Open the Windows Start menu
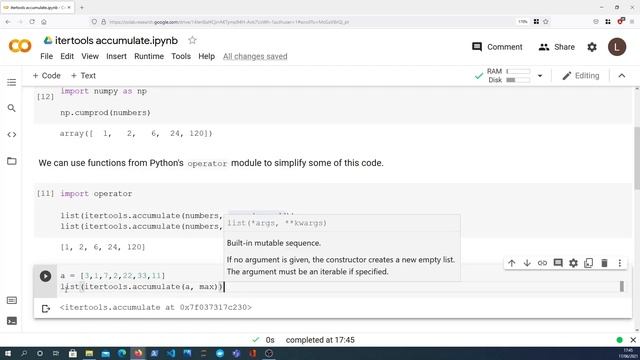 click(7, 353)
